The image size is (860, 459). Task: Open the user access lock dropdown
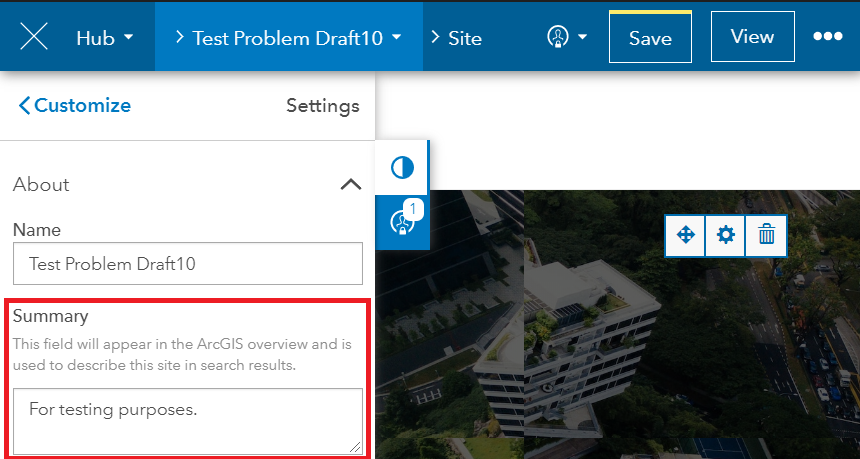pos(566,37)
